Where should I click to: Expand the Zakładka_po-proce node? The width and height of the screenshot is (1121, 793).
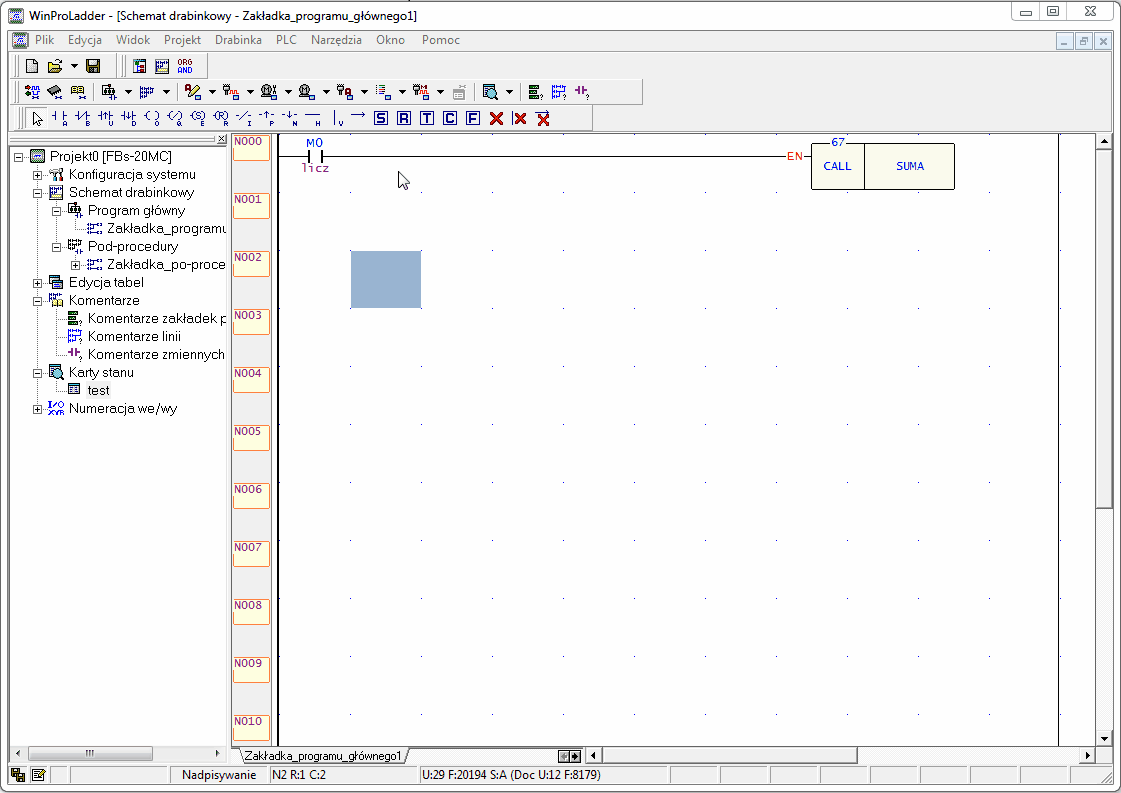click(x=75, y=265)
